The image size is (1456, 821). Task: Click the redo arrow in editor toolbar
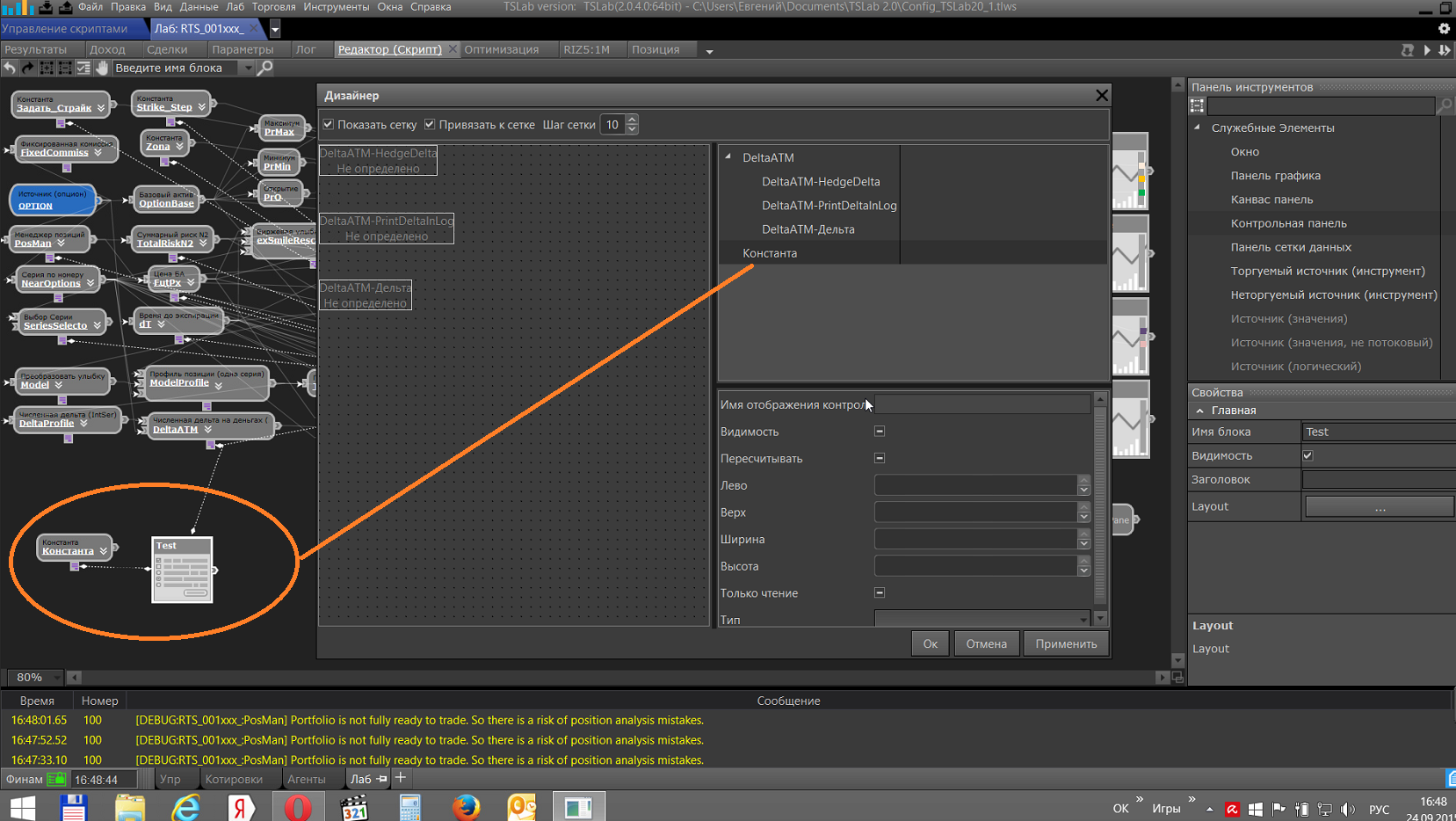[x=28, y=68]
